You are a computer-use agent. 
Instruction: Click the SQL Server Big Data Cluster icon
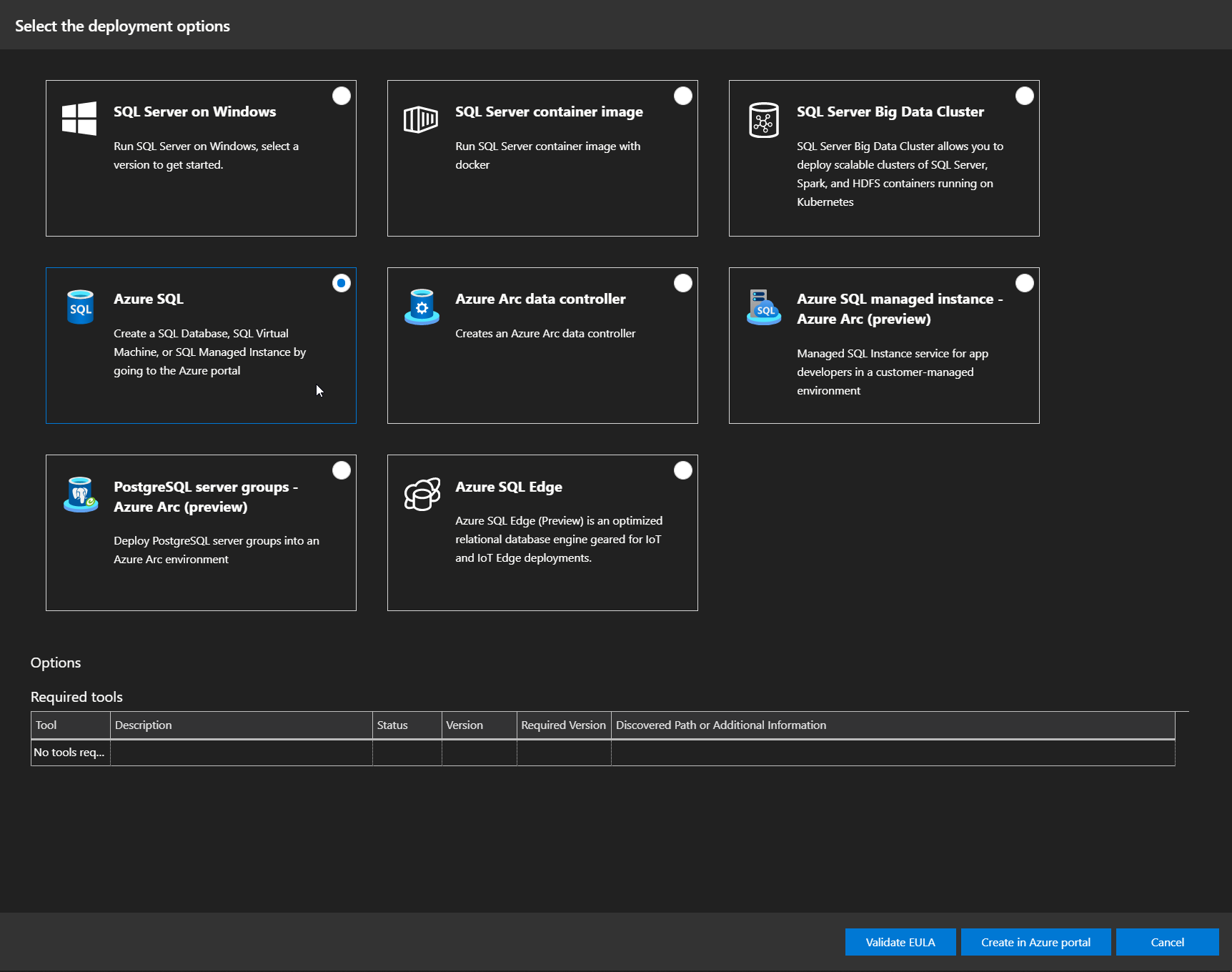tap(763, 119)
